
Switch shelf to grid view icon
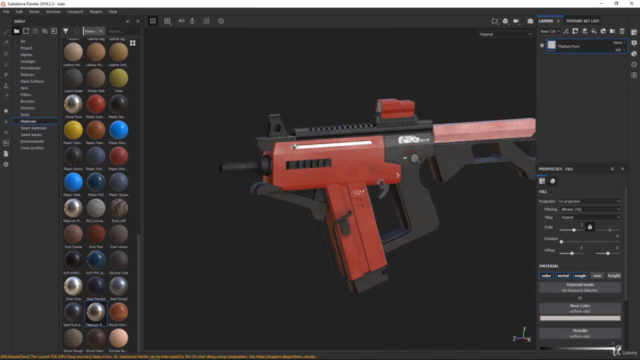133,43
